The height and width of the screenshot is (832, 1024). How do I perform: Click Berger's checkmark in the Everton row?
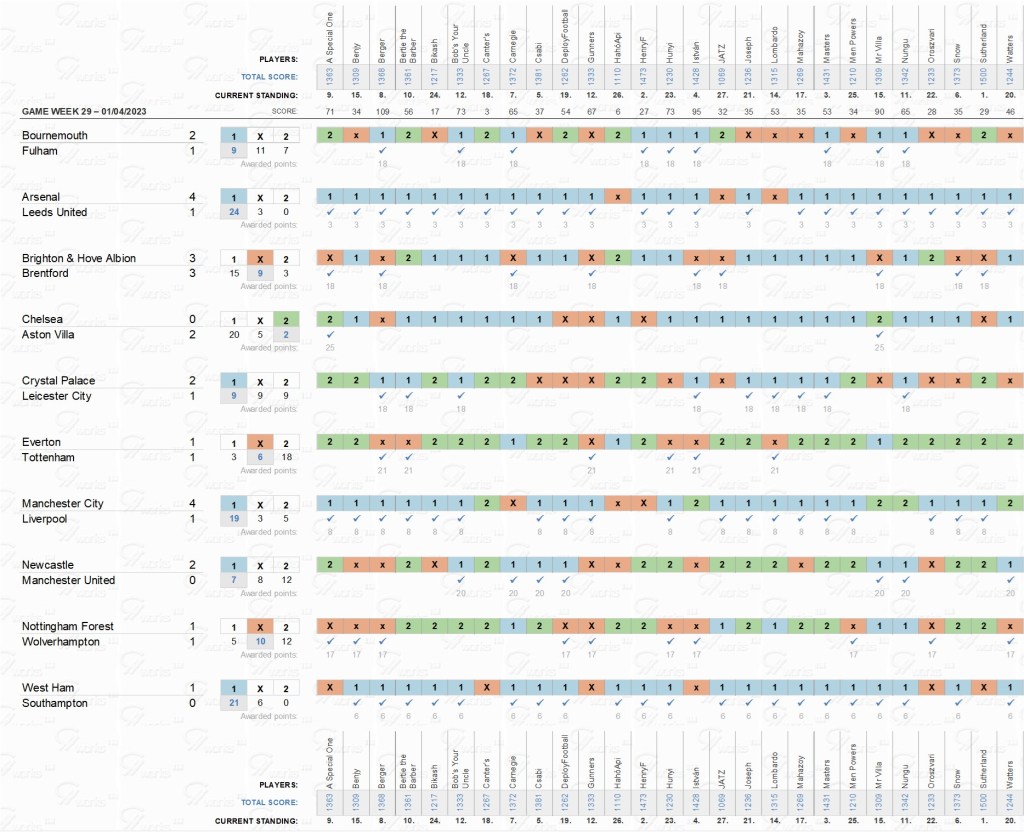(x=381, y=457)
